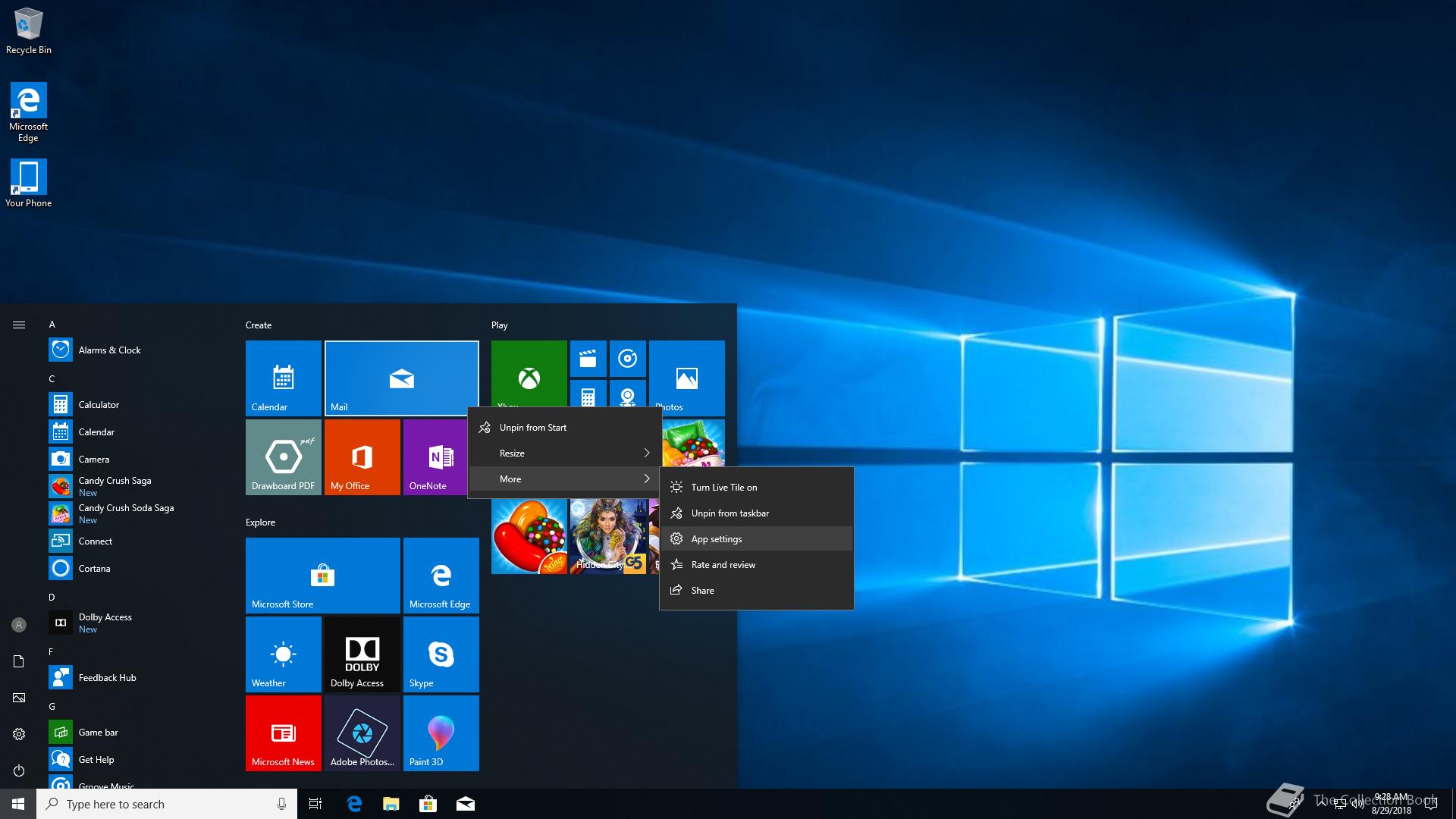This screenshot has height=819, width=1456.
Task: Turn Live Tile on for Mail
Action: 723,488
